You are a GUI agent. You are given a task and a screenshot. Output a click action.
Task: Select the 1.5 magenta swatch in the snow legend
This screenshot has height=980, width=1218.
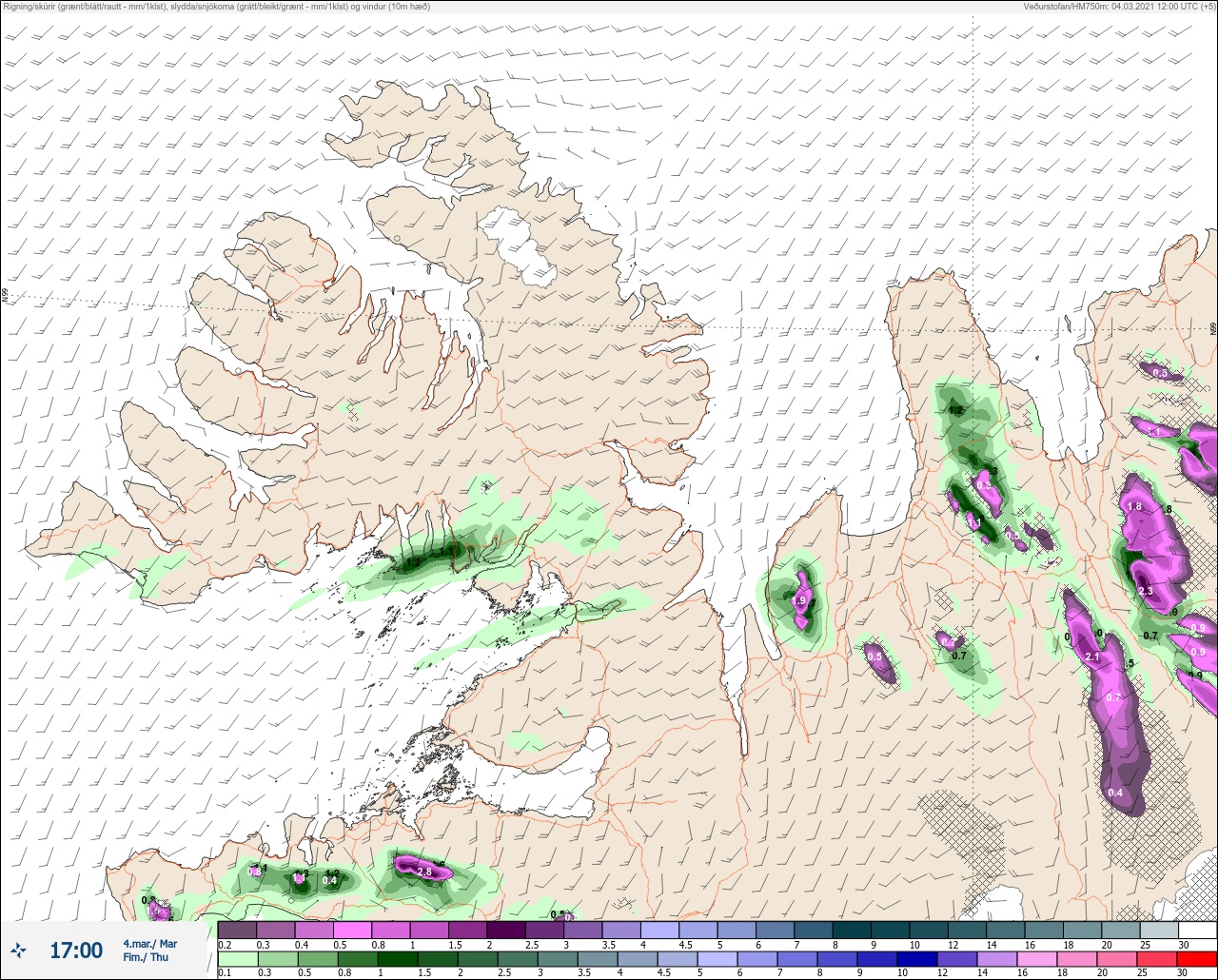click(467, 931)
